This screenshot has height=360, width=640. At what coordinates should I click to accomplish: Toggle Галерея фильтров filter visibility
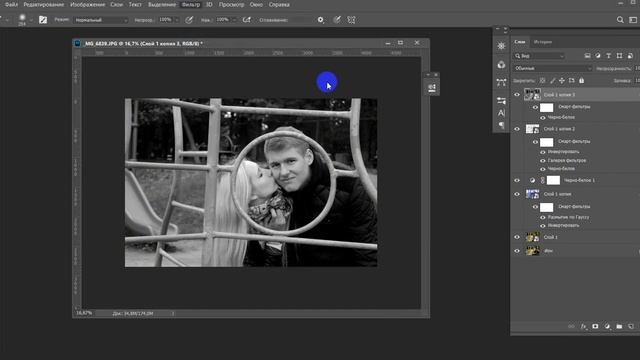pos(543,161)
